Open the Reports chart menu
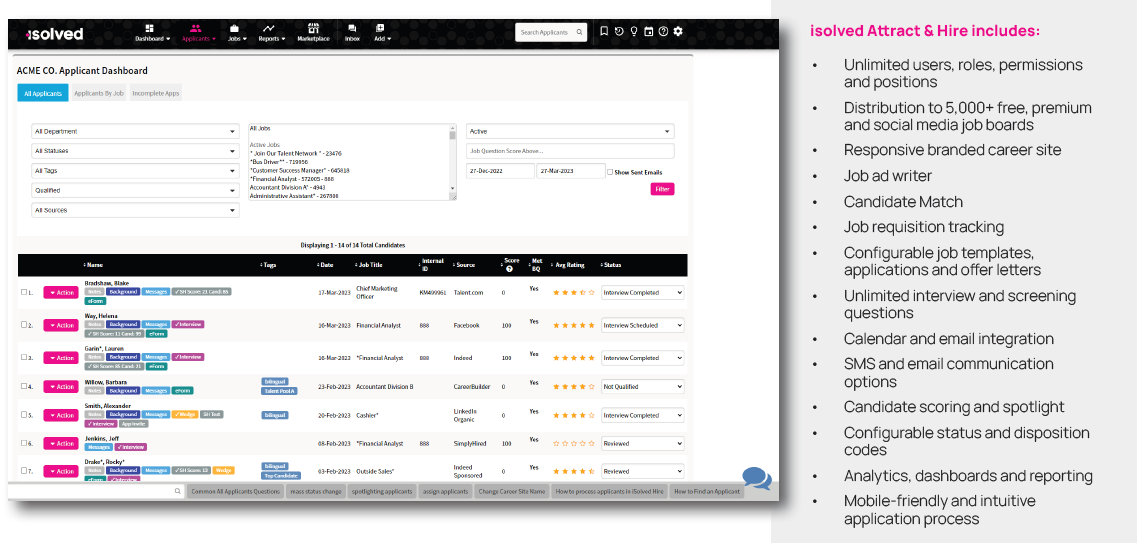This screenshot has height=543, width=1137. [x=268, y=28]
